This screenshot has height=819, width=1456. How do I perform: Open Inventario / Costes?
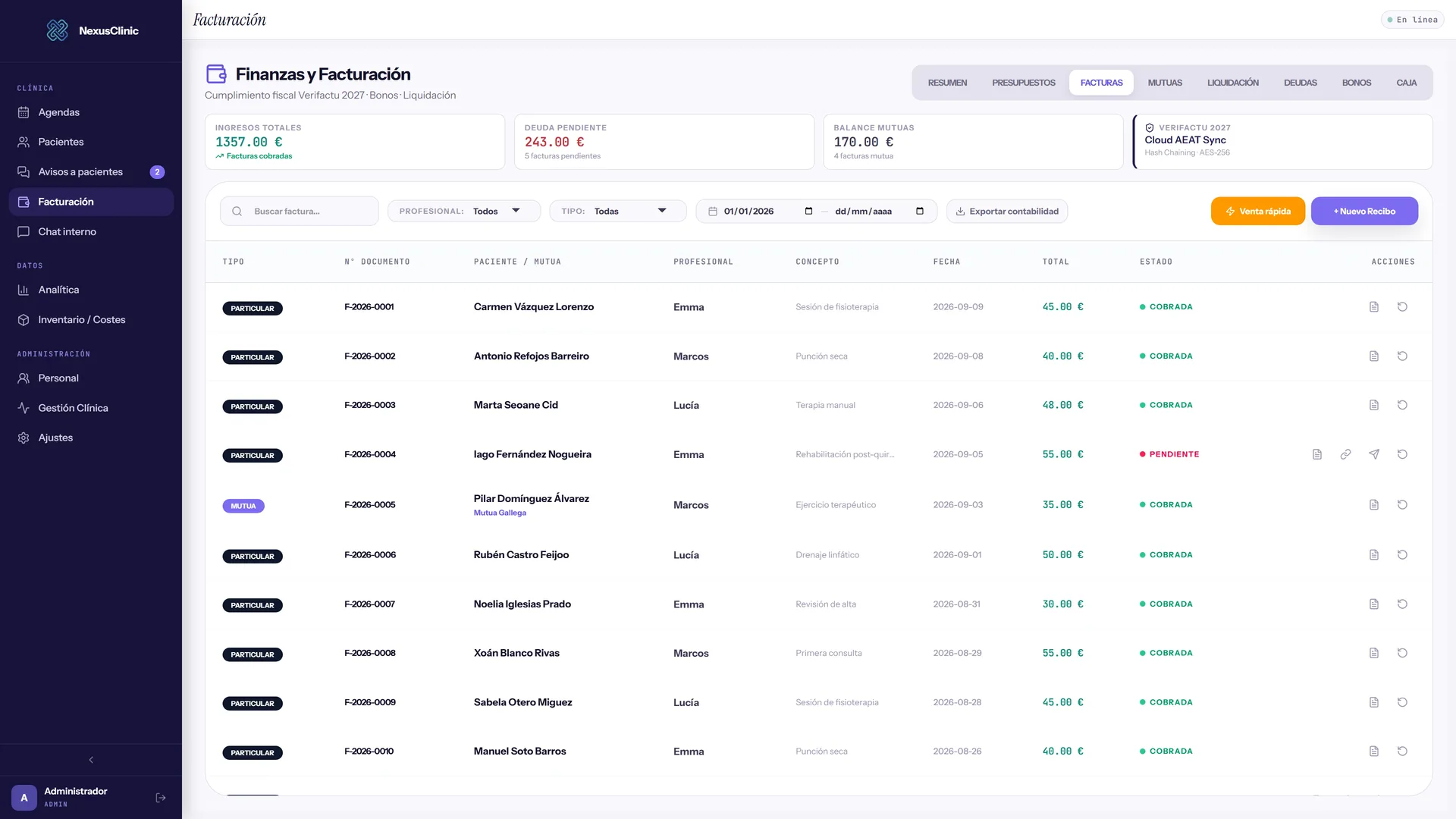[x=91, y=320]
